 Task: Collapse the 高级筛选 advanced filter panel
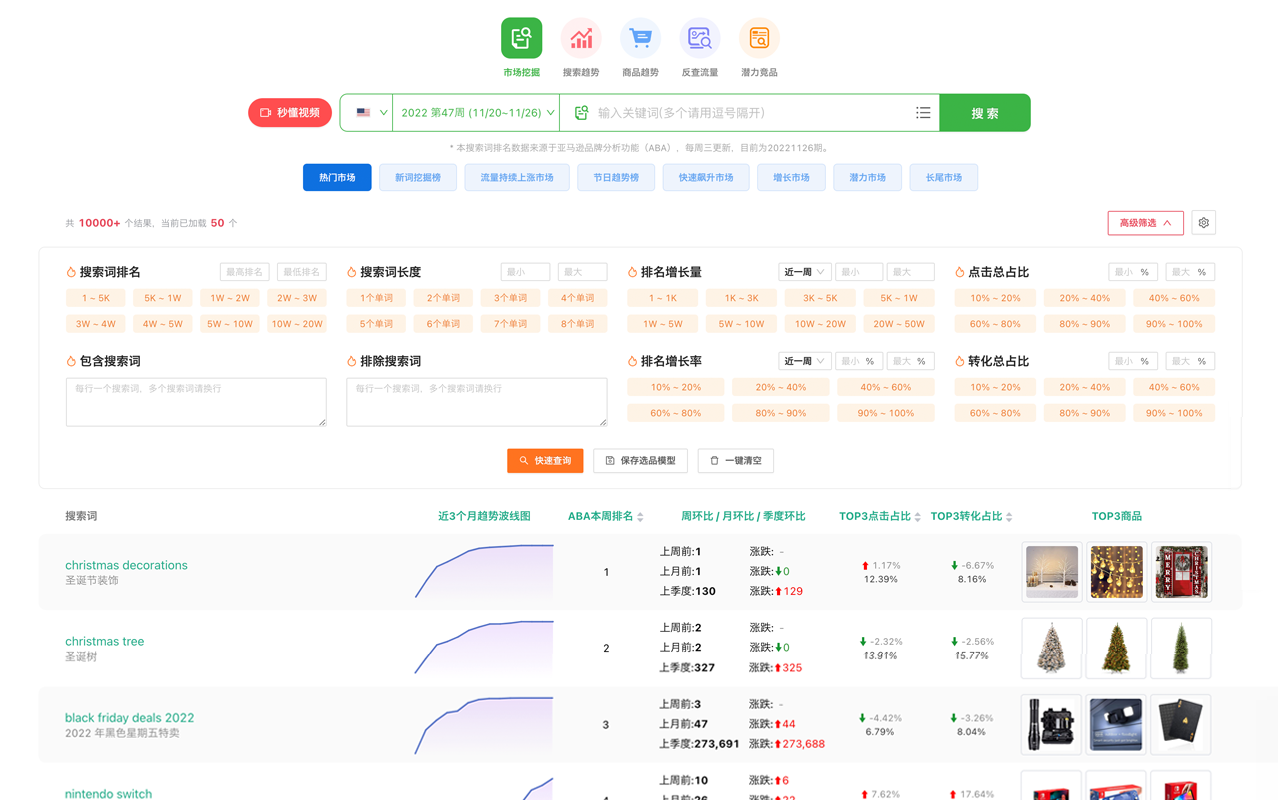(x=1145, y=223)
